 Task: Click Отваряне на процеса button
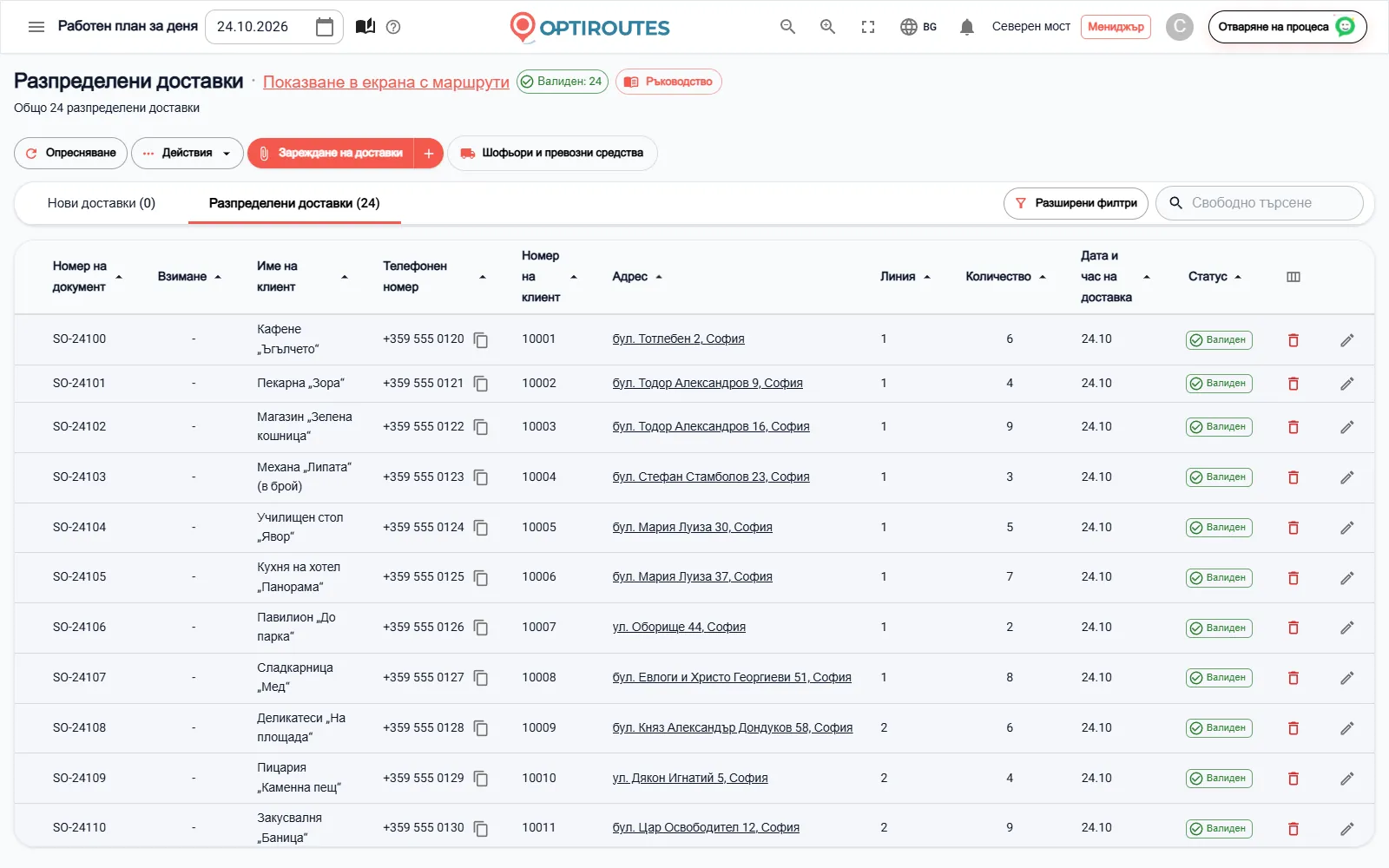(x=1287, y=27)
